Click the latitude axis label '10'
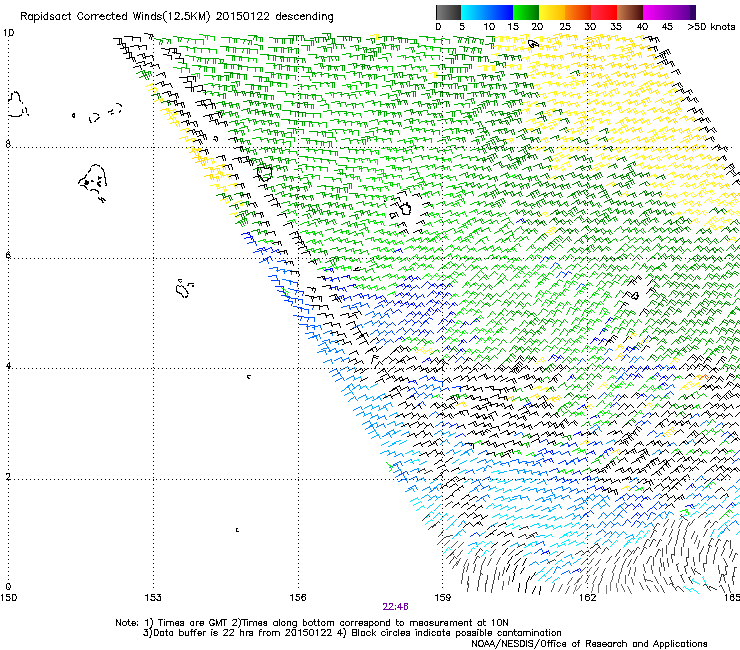Screen dimensions: 740x650 [x=8, y=33]
